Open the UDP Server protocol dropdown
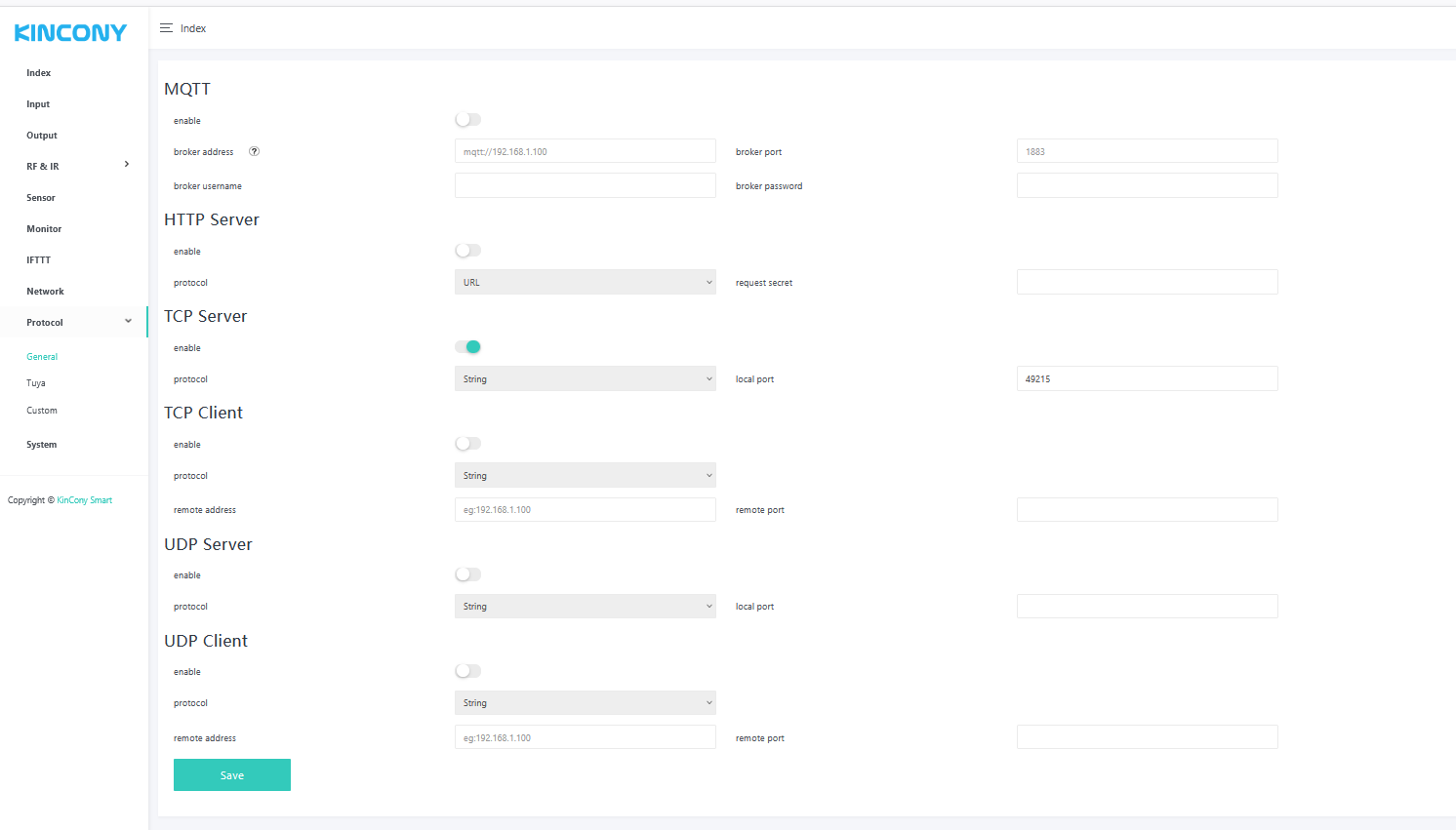Screen dimensions: 1456x830 (x=585, y=606)
